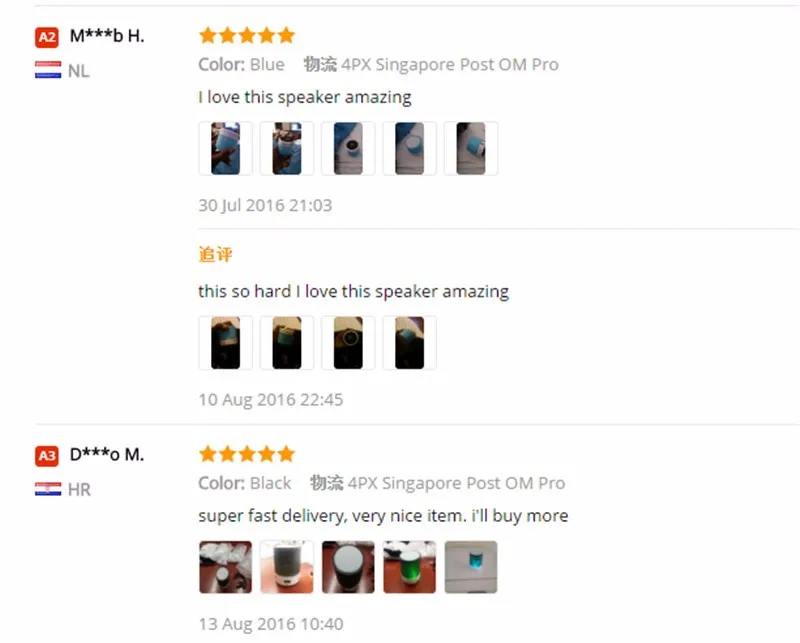Click the A2 buyer level badge
This screenshot has height=643, width=800.
[x=47, y=37]
